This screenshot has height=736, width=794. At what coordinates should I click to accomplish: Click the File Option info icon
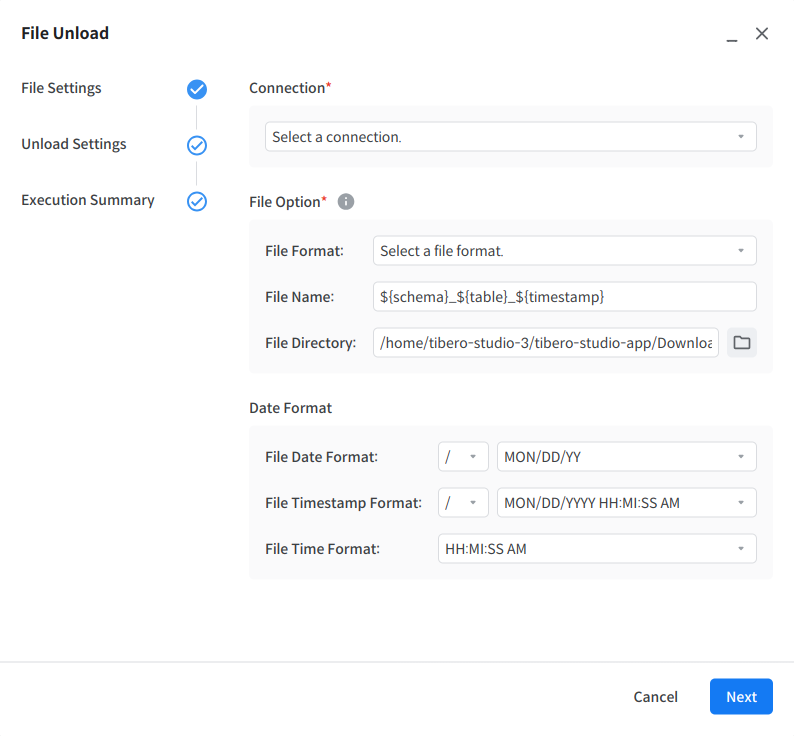coord(346,202)
